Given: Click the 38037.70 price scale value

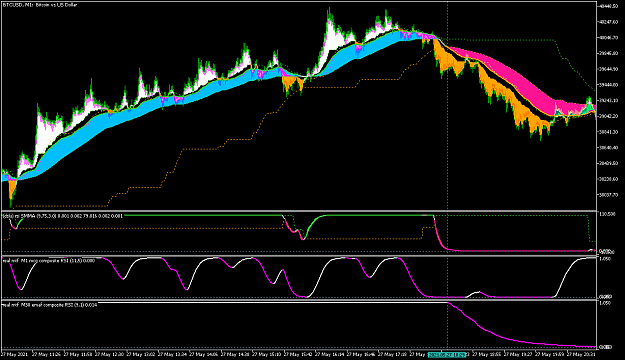Looking at the screenshot, I should (x=608, y=195).
